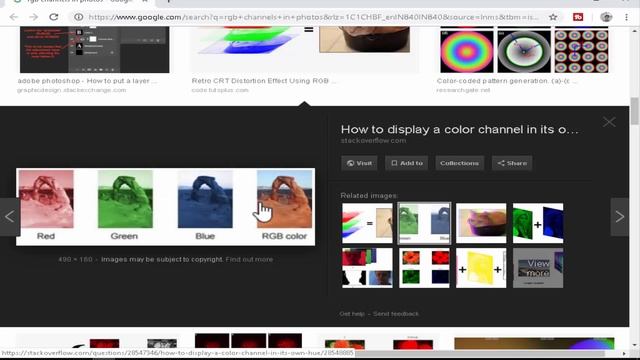Open Color-coded pattern generation result thumbnail
The image size is (640, 360).
[524, 49]
